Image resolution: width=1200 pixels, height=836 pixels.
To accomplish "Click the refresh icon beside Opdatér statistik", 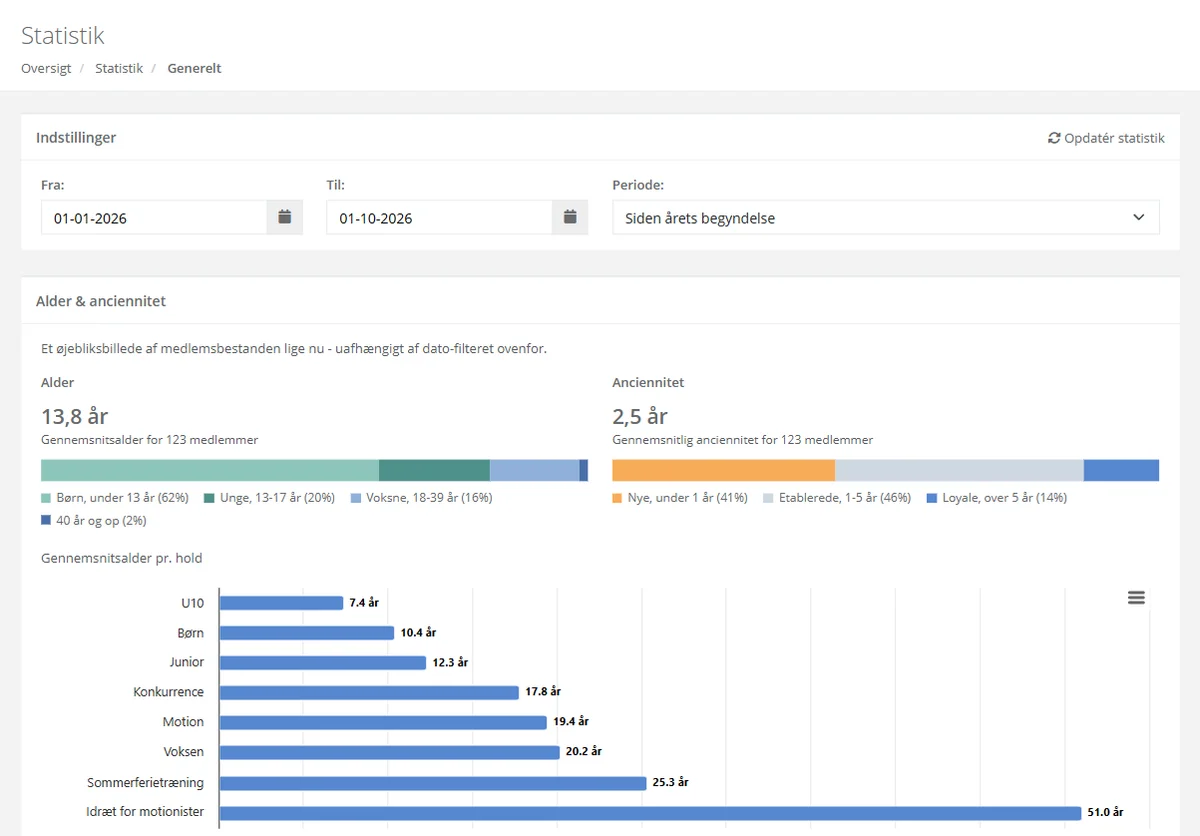I will coord(1054,138).
